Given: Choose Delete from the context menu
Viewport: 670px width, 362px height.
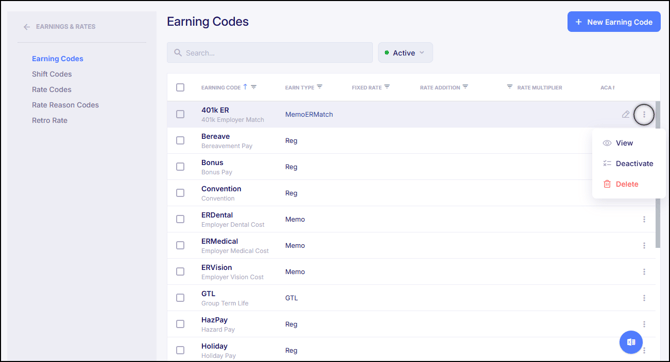Looking at the screenshot, I should (620, 184).
